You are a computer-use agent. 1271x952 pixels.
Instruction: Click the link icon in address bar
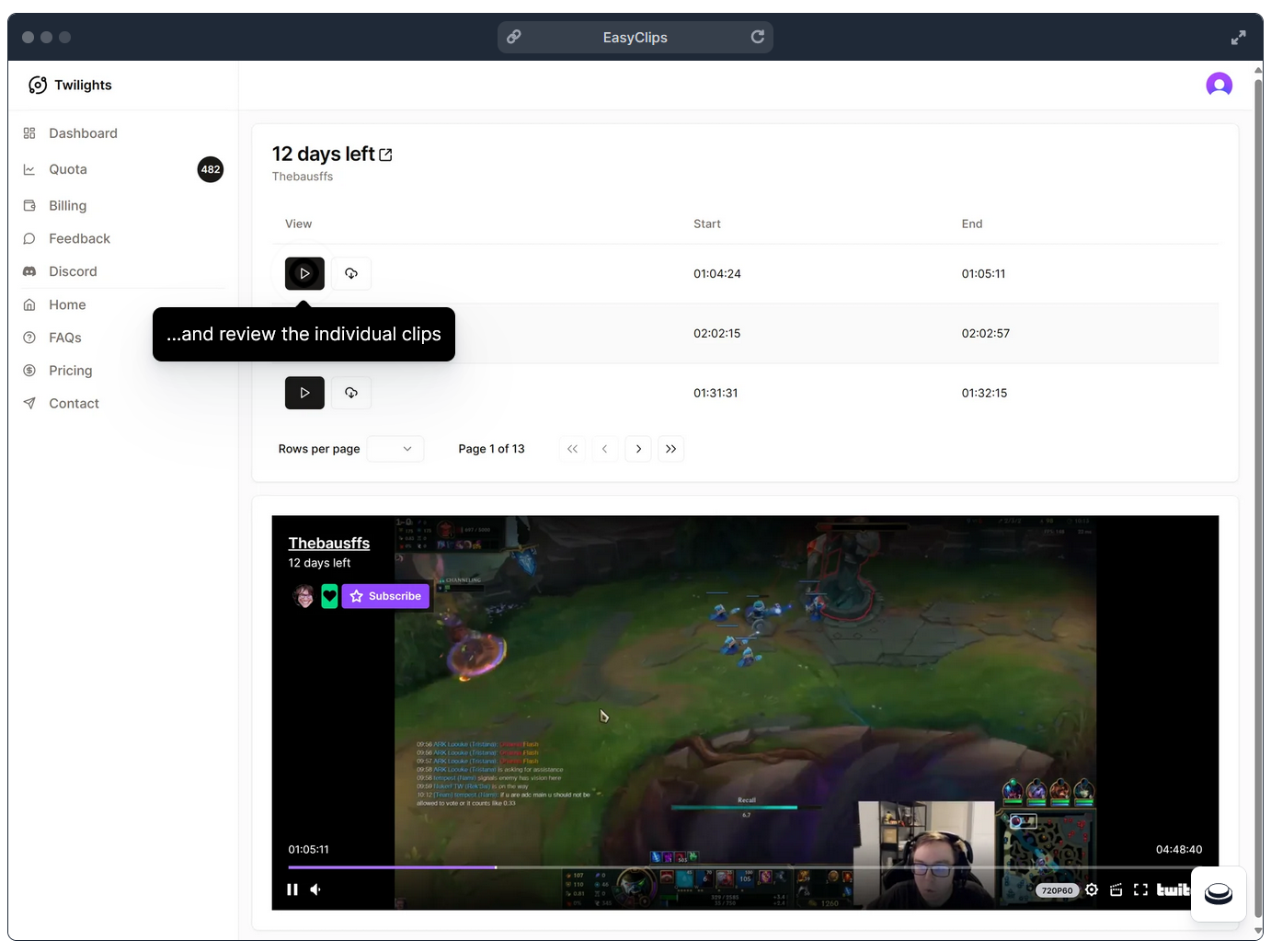point(514,37)
